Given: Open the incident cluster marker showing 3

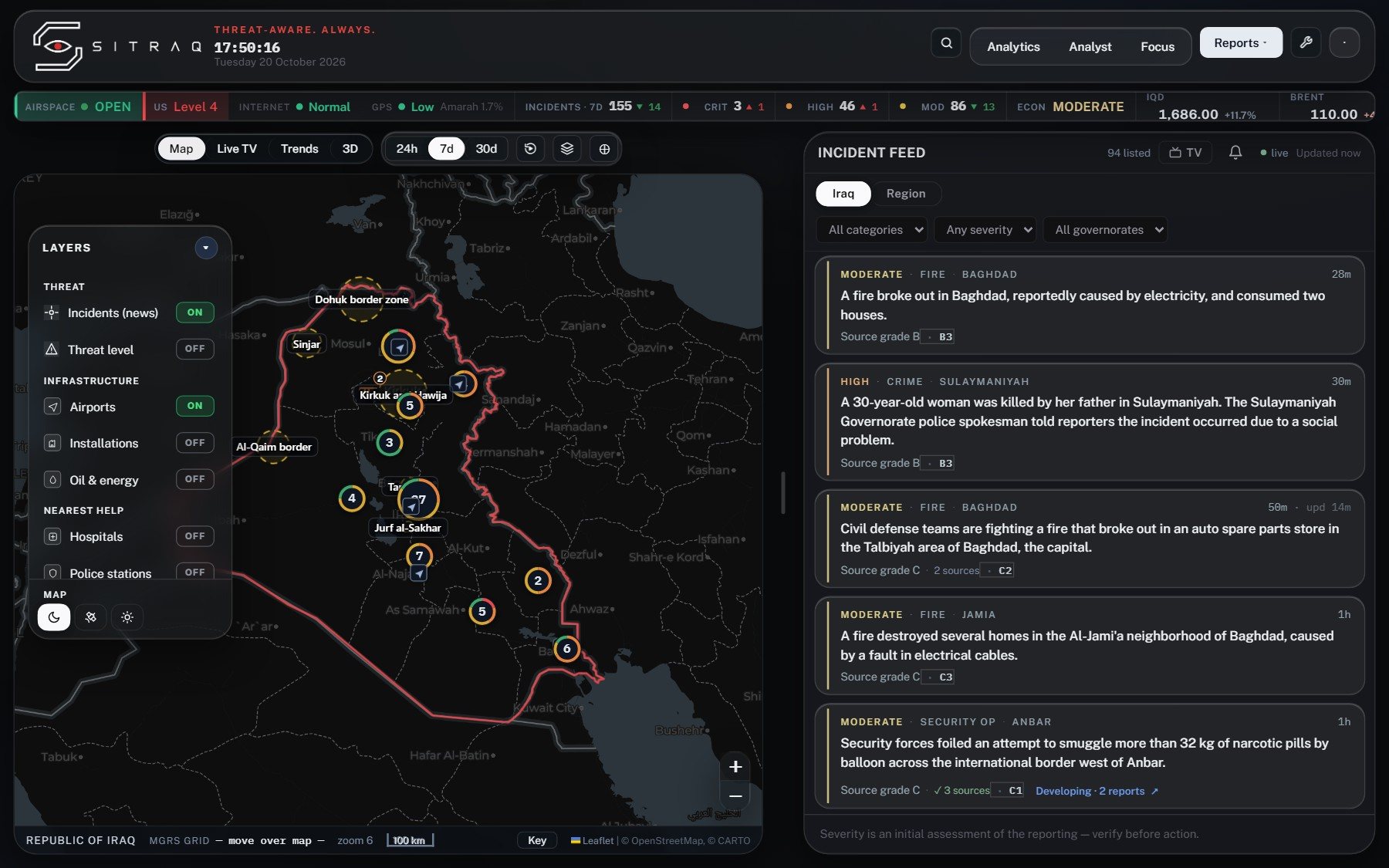Looking at the screenshot, I should click(x=389, y=443).
